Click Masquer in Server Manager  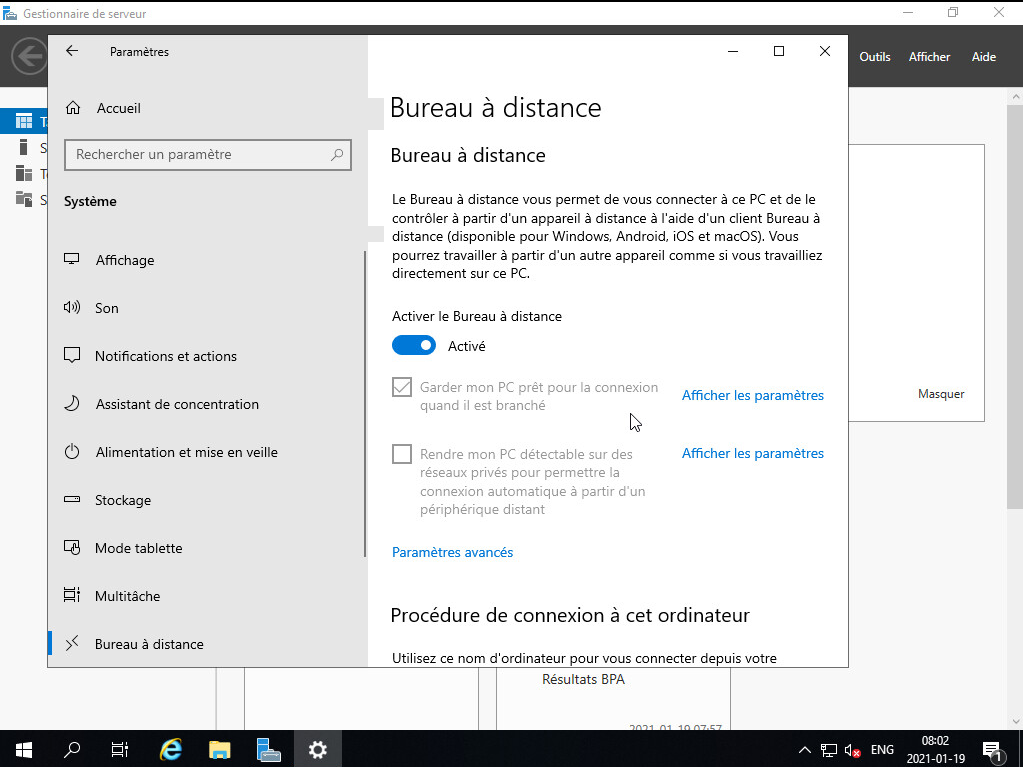coord(940,394)
